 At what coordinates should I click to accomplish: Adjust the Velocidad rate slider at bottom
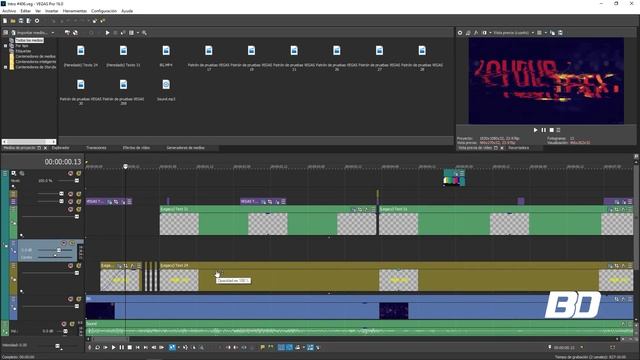(x=57, y=346)
